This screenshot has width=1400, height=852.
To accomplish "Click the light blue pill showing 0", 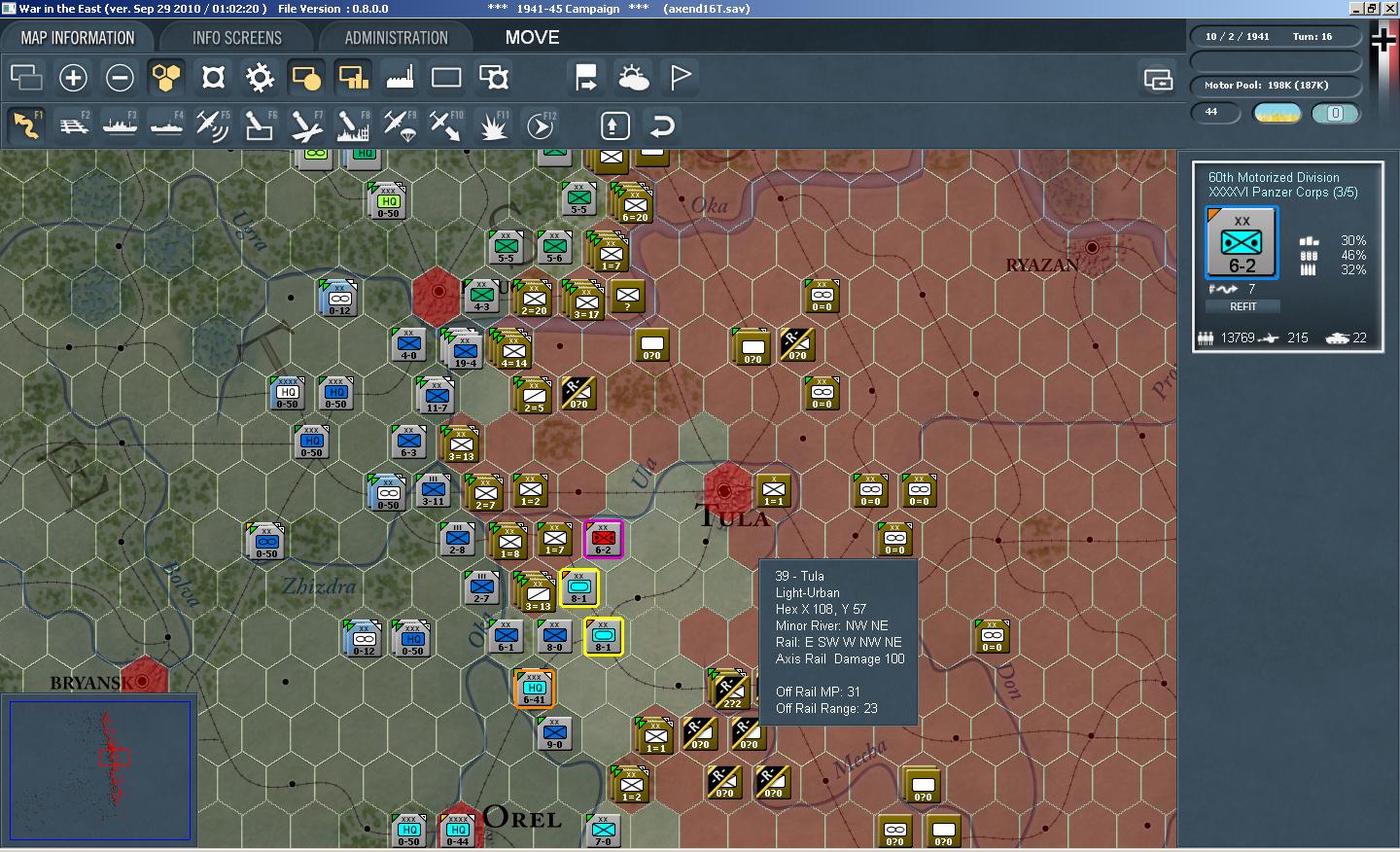I will (1335, 113).
